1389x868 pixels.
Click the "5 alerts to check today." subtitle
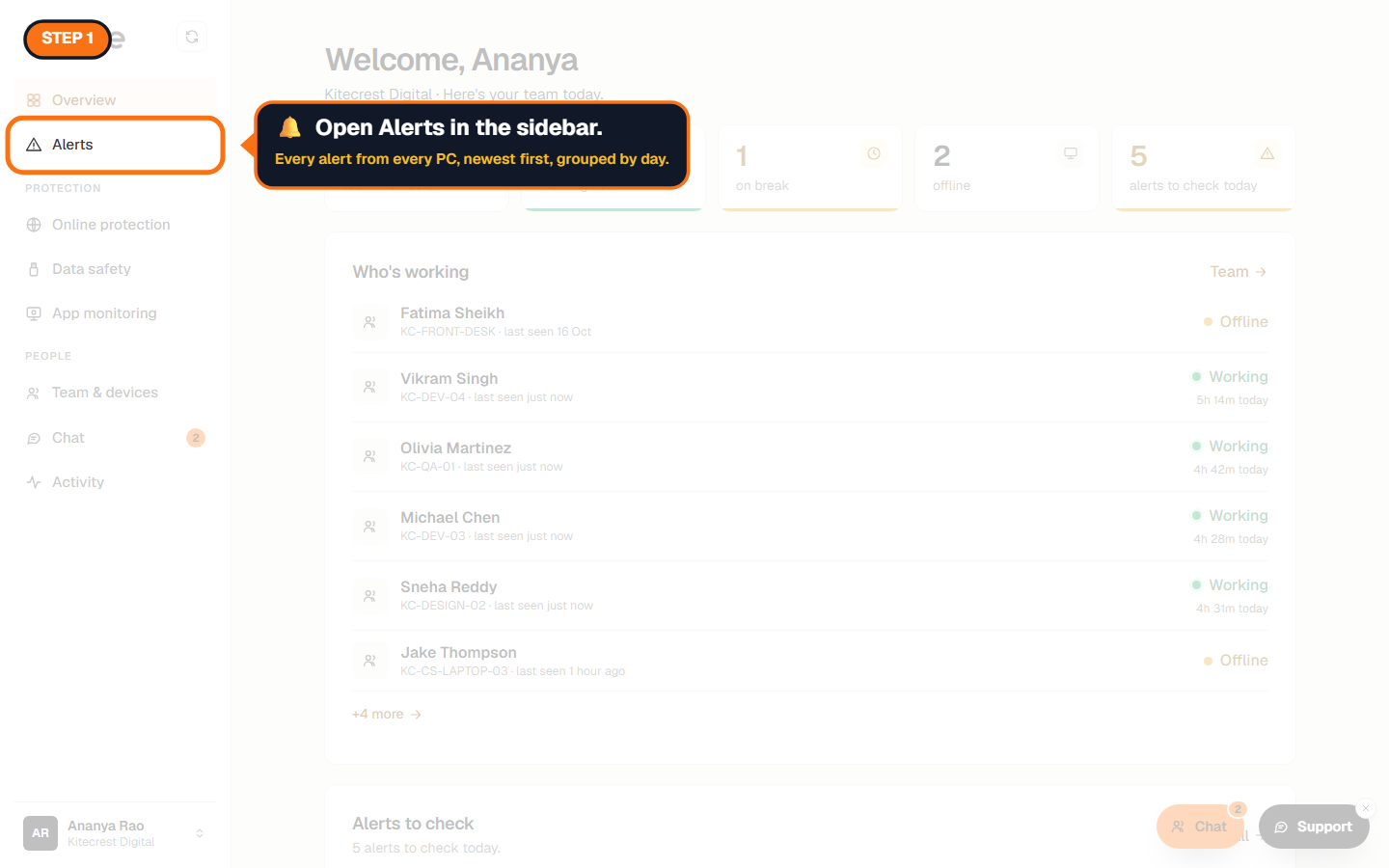tap(426, 848)
